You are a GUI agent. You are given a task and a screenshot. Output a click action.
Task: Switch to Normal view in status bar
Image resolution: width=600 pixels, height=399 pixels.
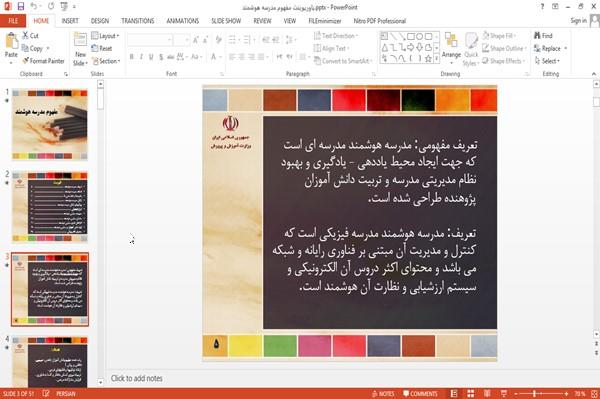pos(454,393)
